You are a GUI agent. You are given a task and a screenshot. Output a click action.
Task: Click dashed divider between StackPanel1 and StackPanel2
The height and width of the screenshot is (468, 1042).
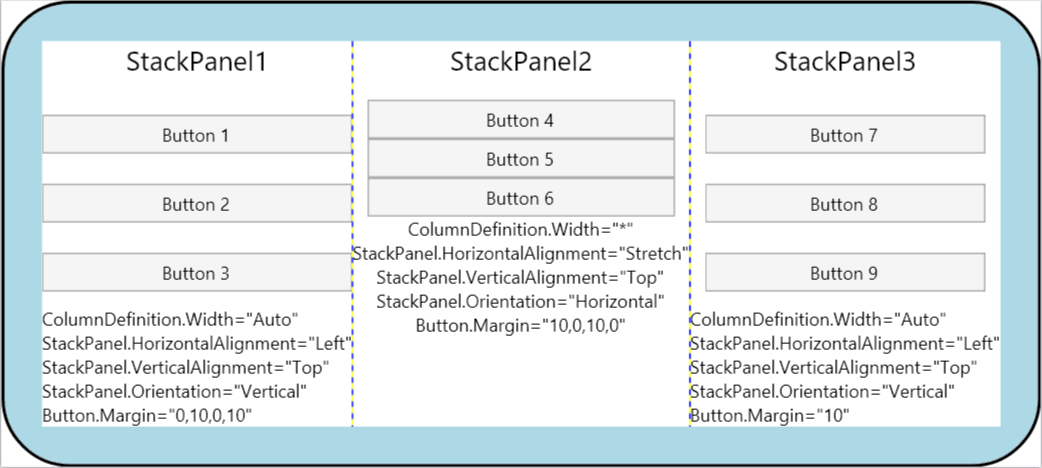(352, 380)
